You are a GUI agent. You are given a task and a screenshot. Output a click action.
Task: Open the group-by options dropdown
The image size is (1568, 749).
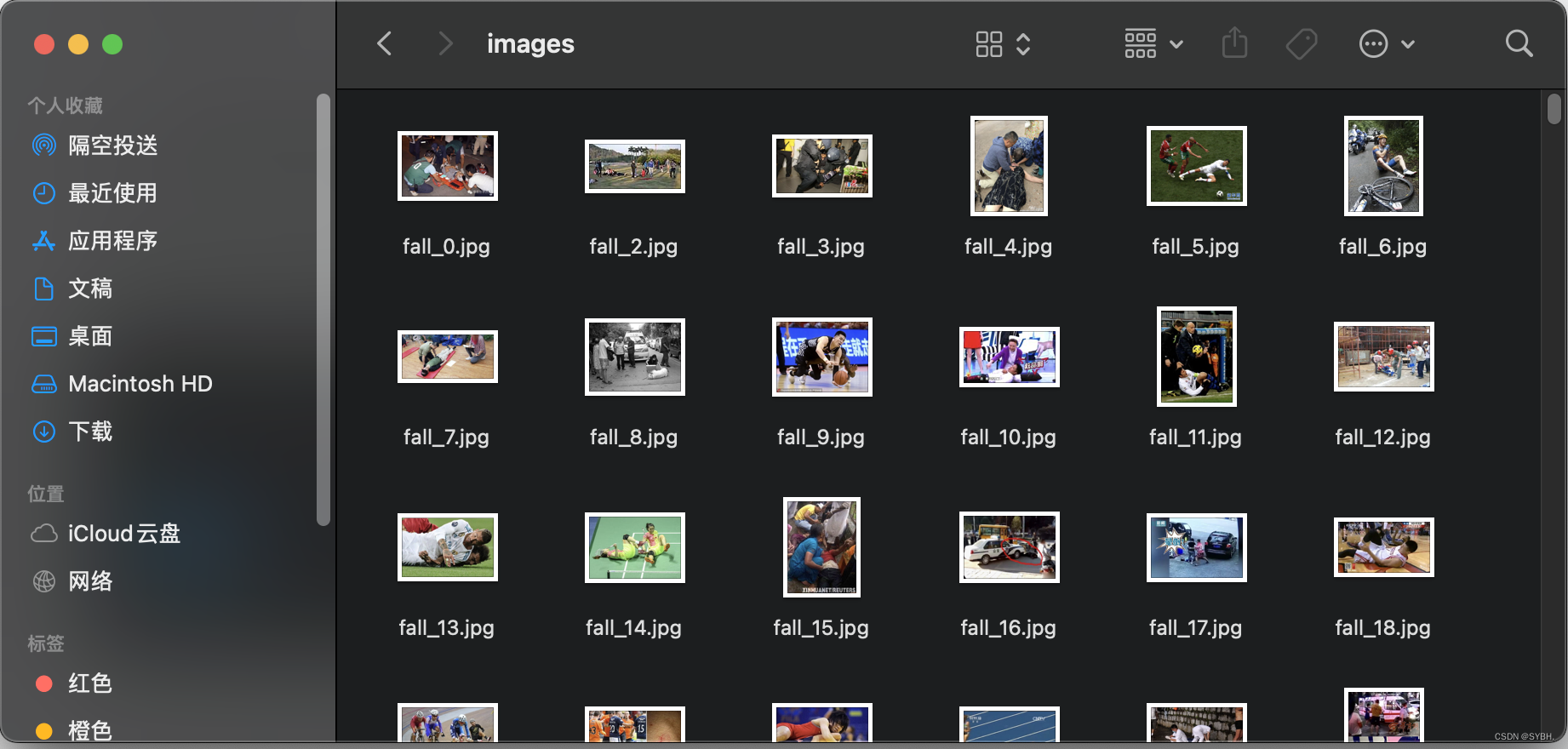click(x=1153, y=43)
